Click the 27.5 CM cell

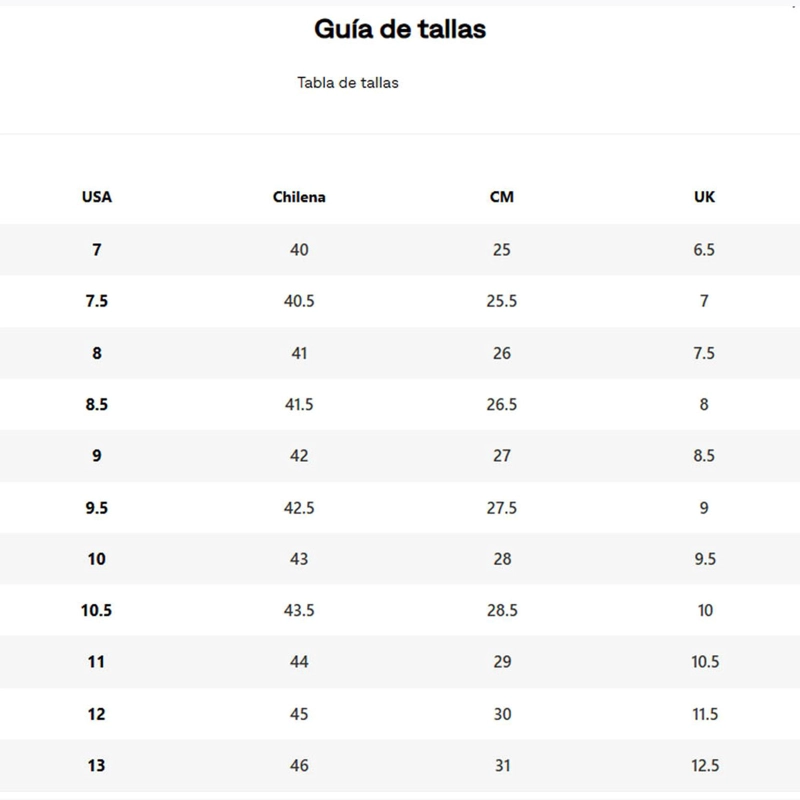tap(502, 508)
